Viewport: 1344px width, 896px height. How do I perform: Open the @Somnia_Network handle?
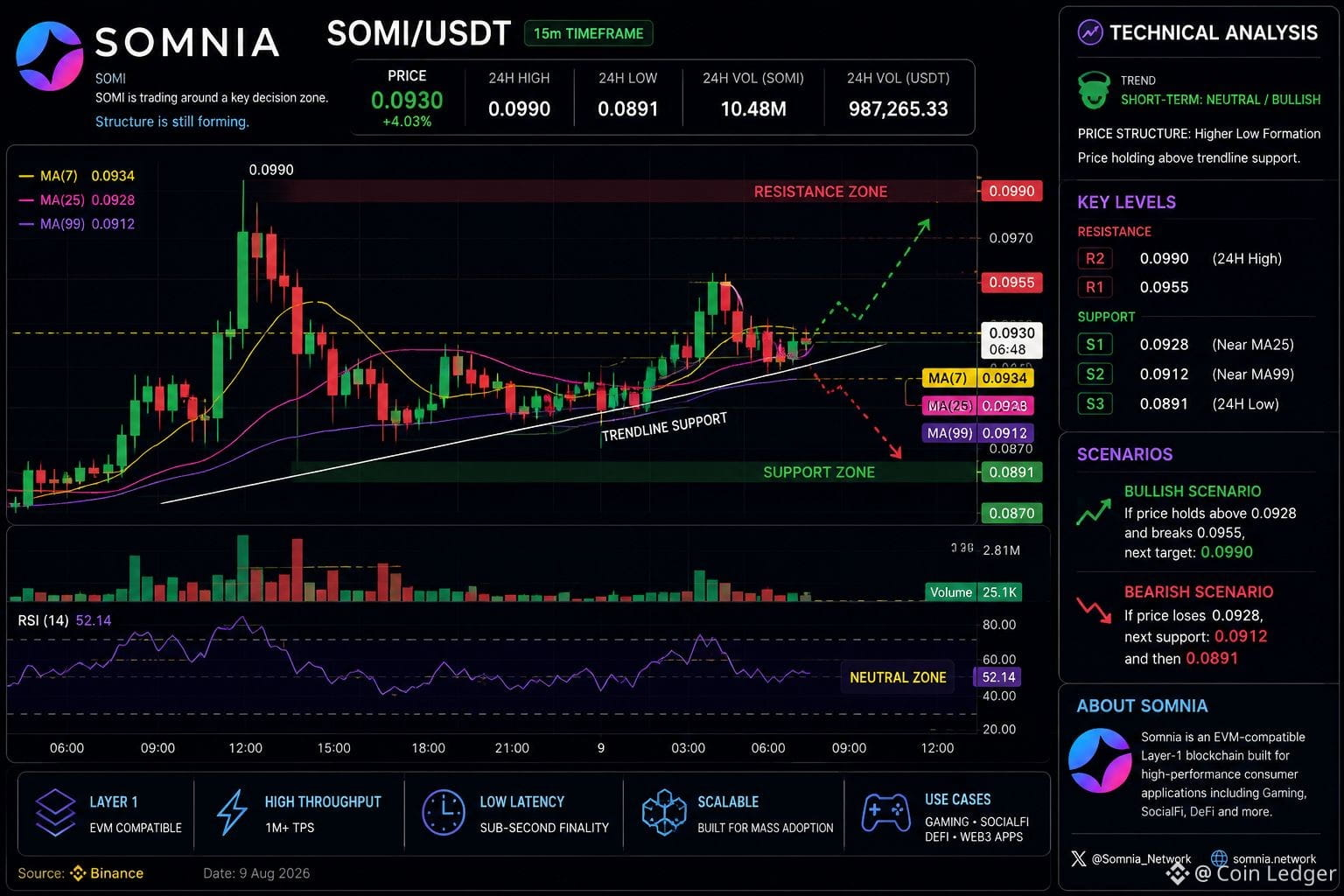coord(1141,859)
